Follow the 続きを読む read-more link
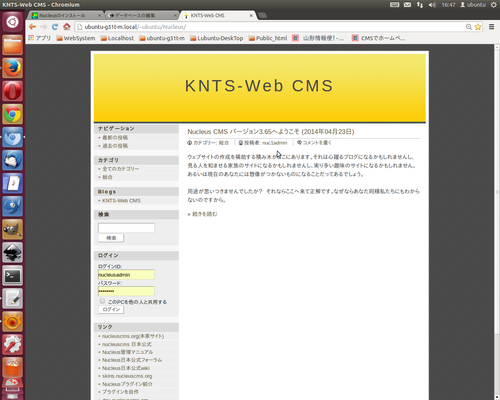 coord(205,214)
